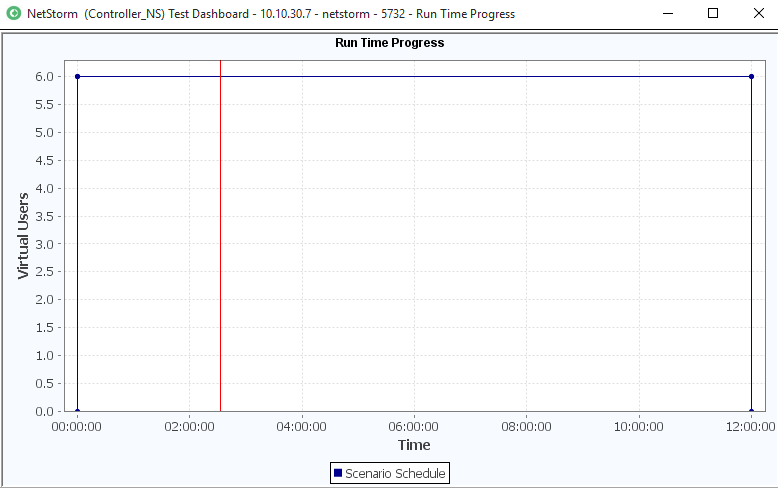
Task: Click the 3.0 value on the y-axis
Action: (44, 244)
